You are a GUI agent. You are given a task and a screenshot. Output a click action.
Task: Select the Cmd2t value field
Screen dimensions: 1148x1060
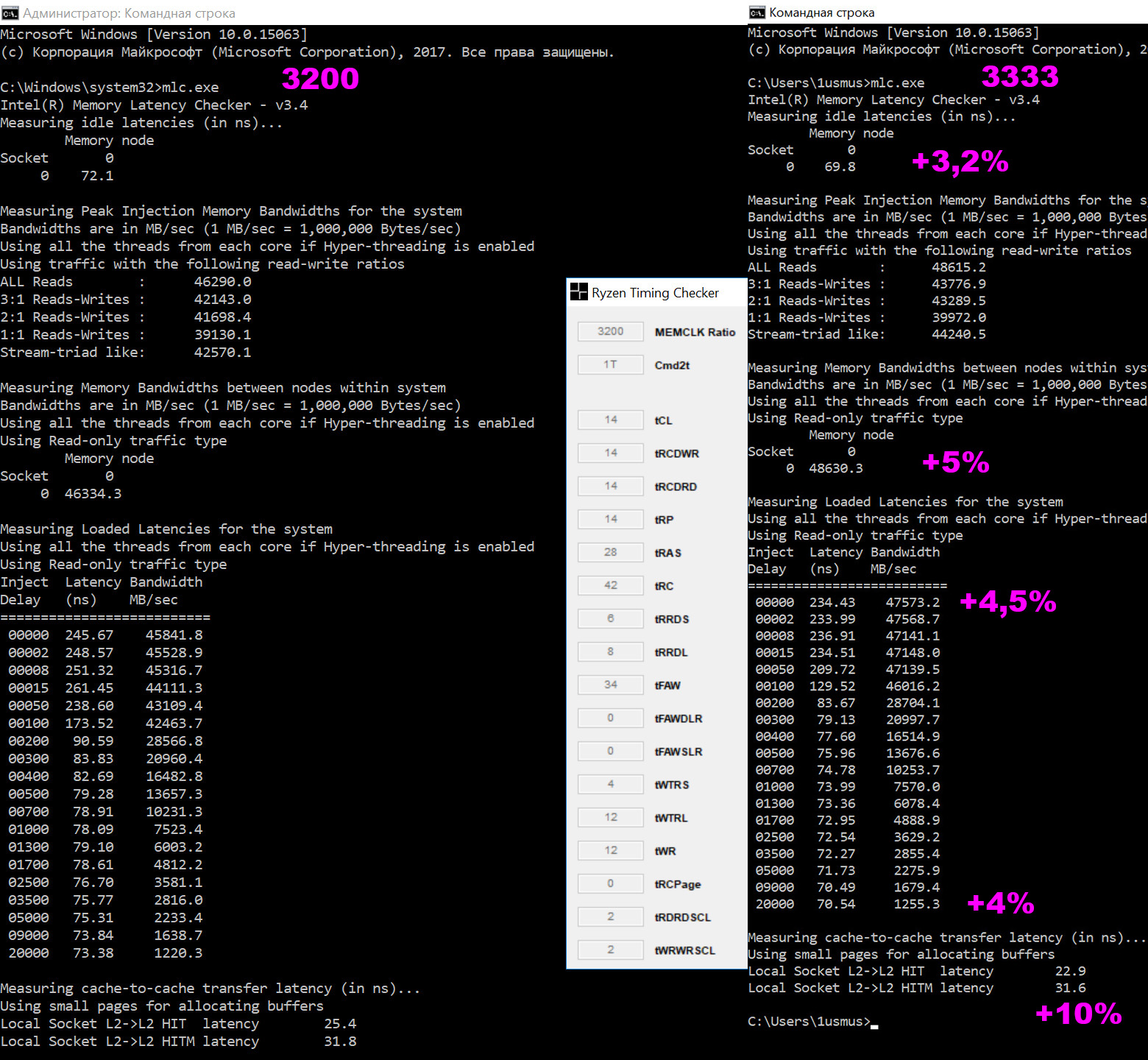tap(611, 364)
